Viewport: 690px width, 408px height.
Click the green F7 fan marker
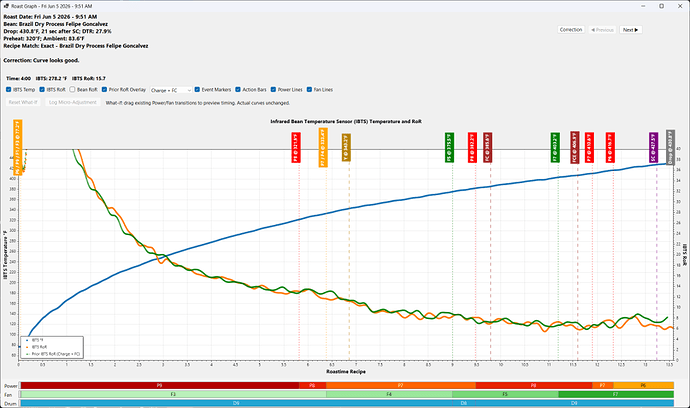[555, 147]
